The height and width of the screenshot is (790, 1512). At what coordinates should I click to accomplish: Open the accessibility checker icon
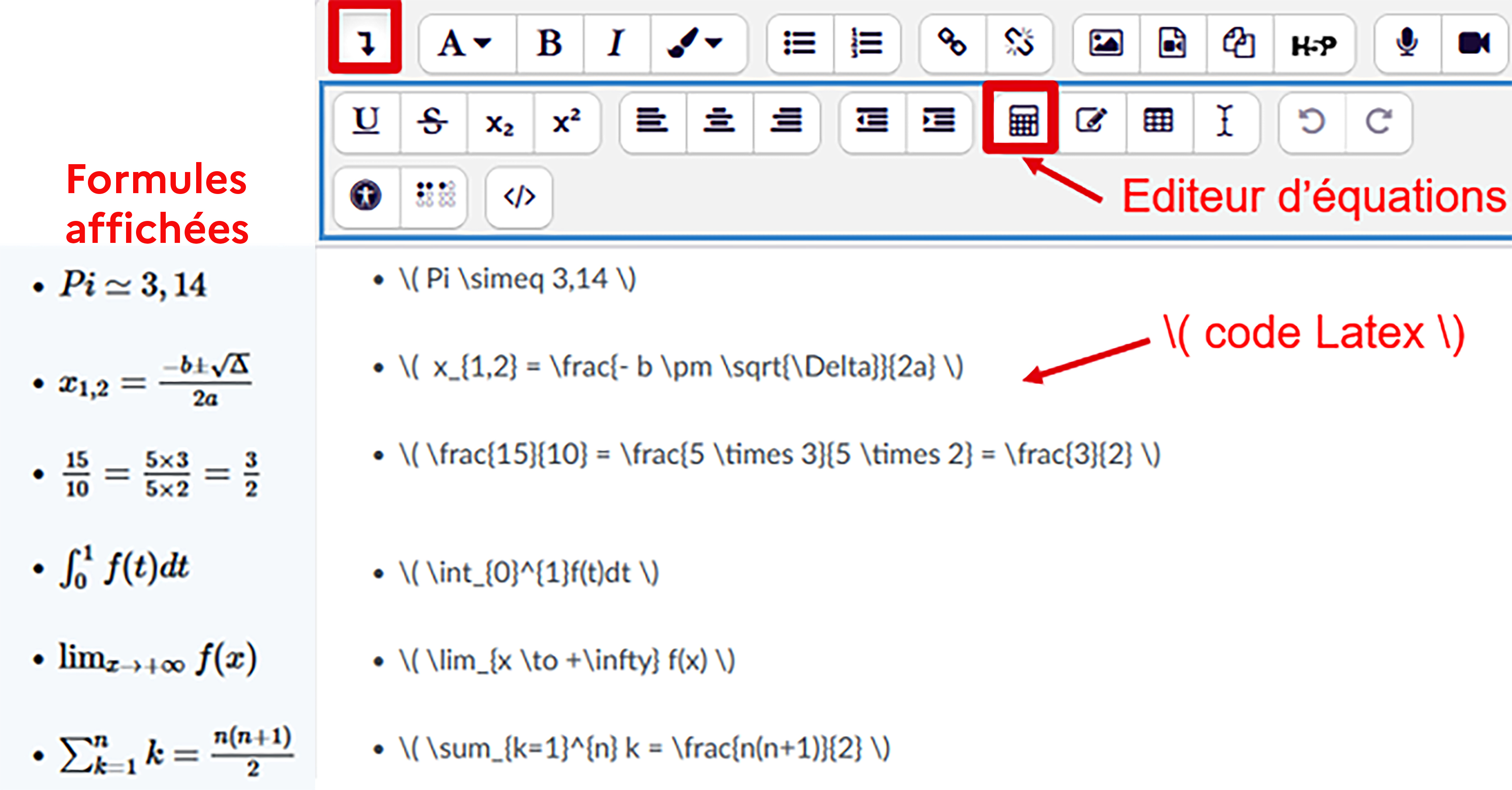pyautogui.click(x=366, y=195)
